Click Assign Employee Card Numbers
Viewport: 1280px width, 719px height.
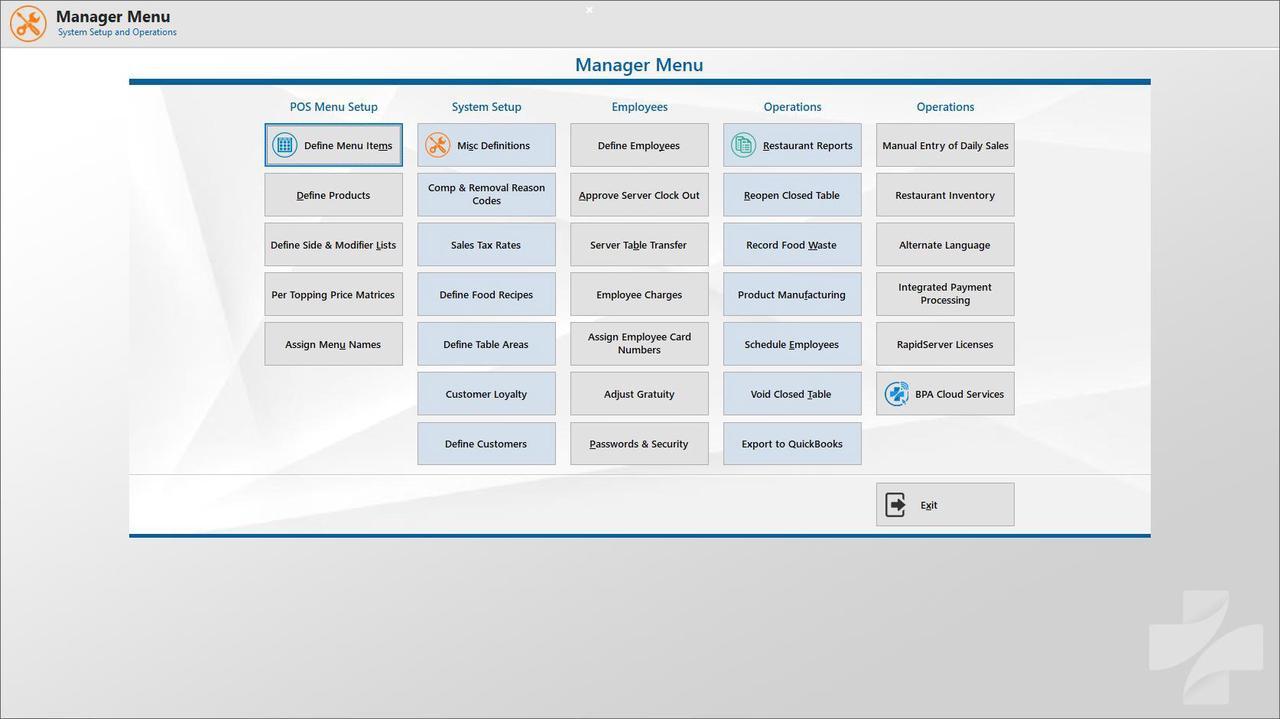(640, 344)
